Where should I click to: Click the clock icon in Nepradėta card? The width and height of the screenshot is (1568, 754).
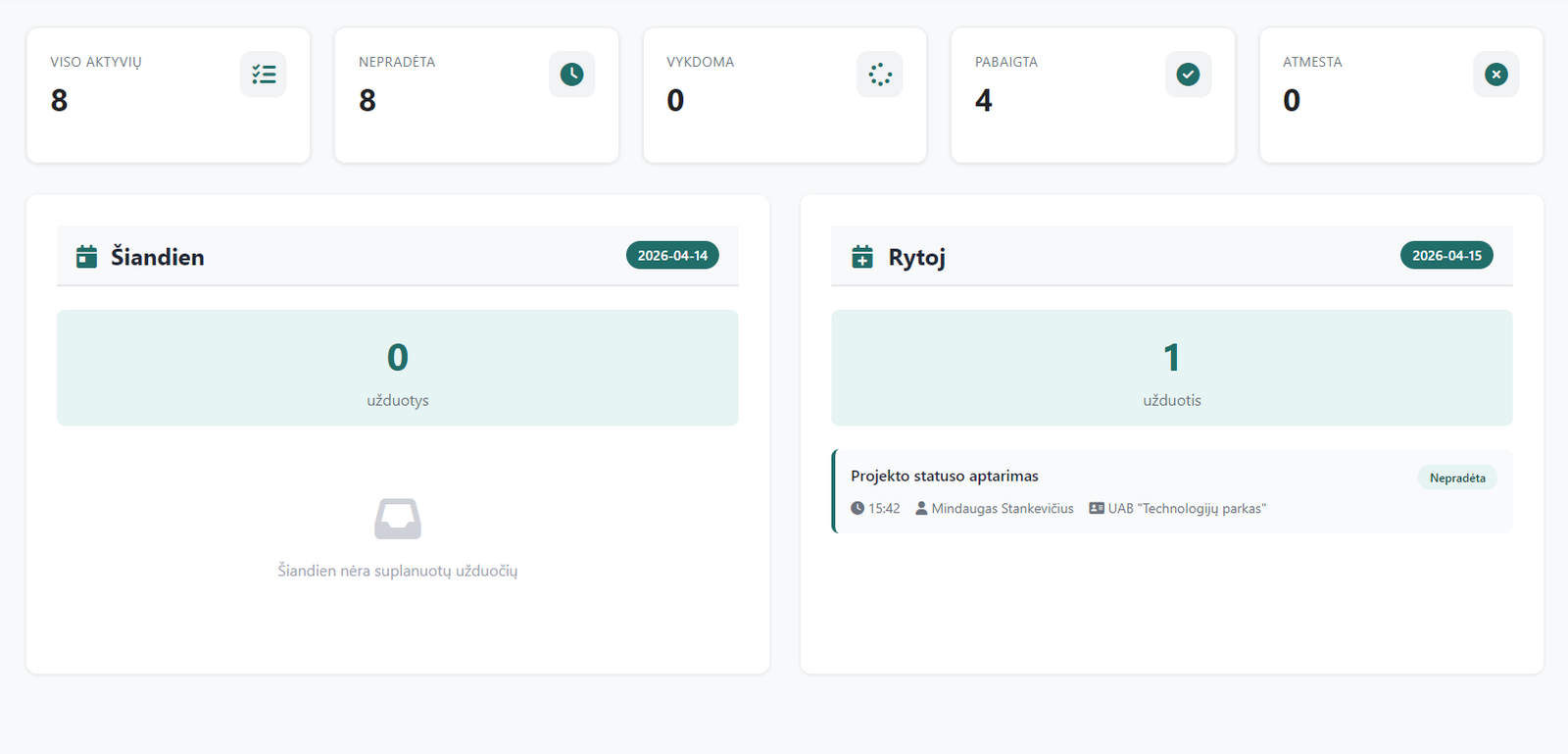click(x=571, y=75)
